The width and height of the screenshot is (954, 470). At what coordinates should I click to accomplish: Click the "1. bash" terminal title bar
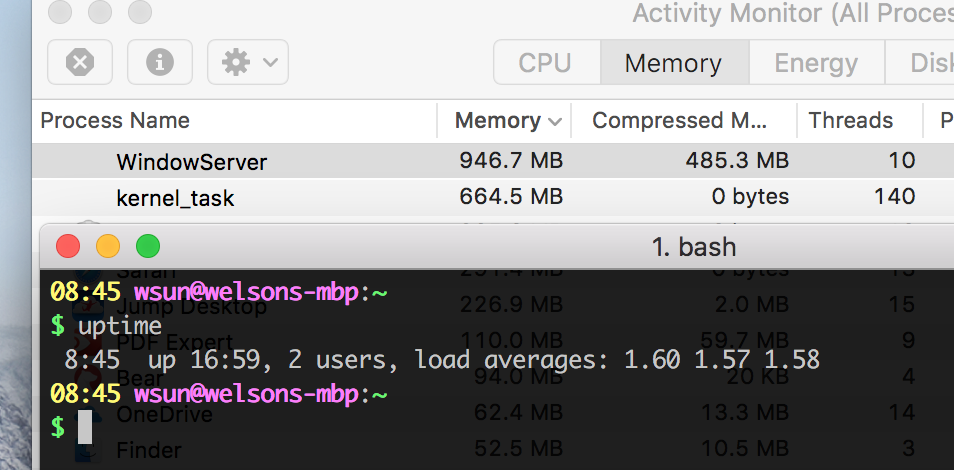click(694, 246)
